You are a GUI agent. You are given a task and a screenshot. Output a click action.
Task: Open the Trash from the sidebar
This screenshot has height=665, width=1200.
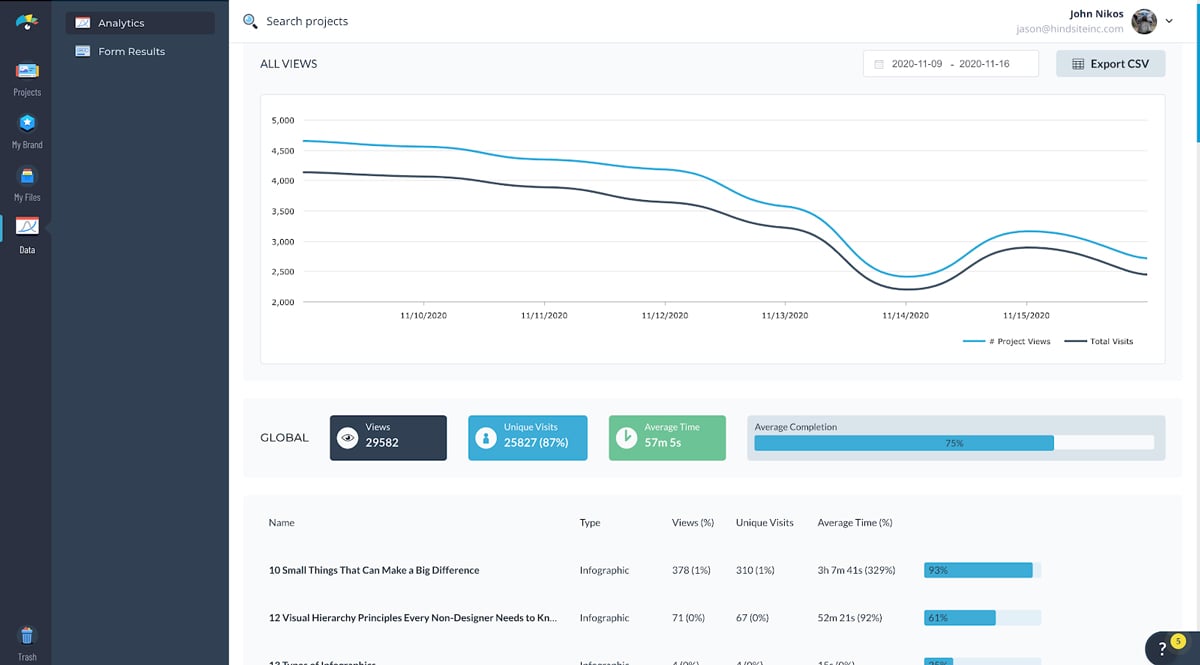[26, 637]
